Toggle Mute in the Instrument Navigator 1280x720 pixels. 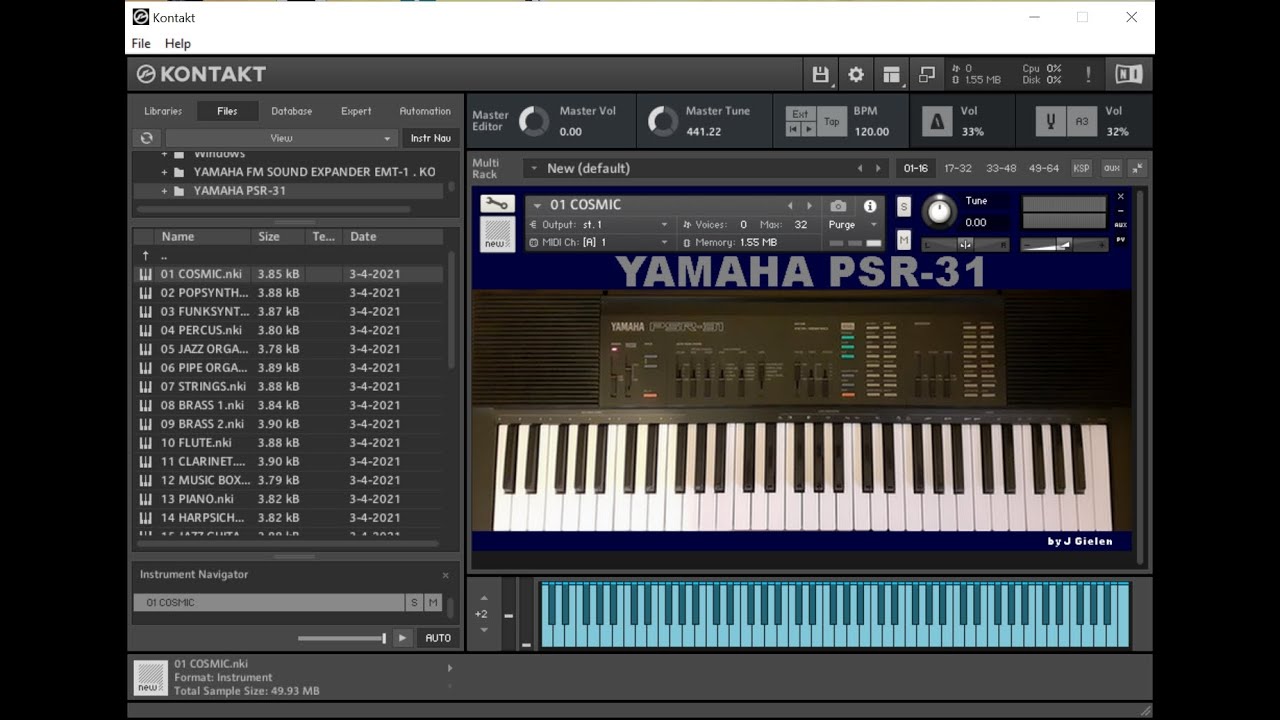click(x=433, y=603)
